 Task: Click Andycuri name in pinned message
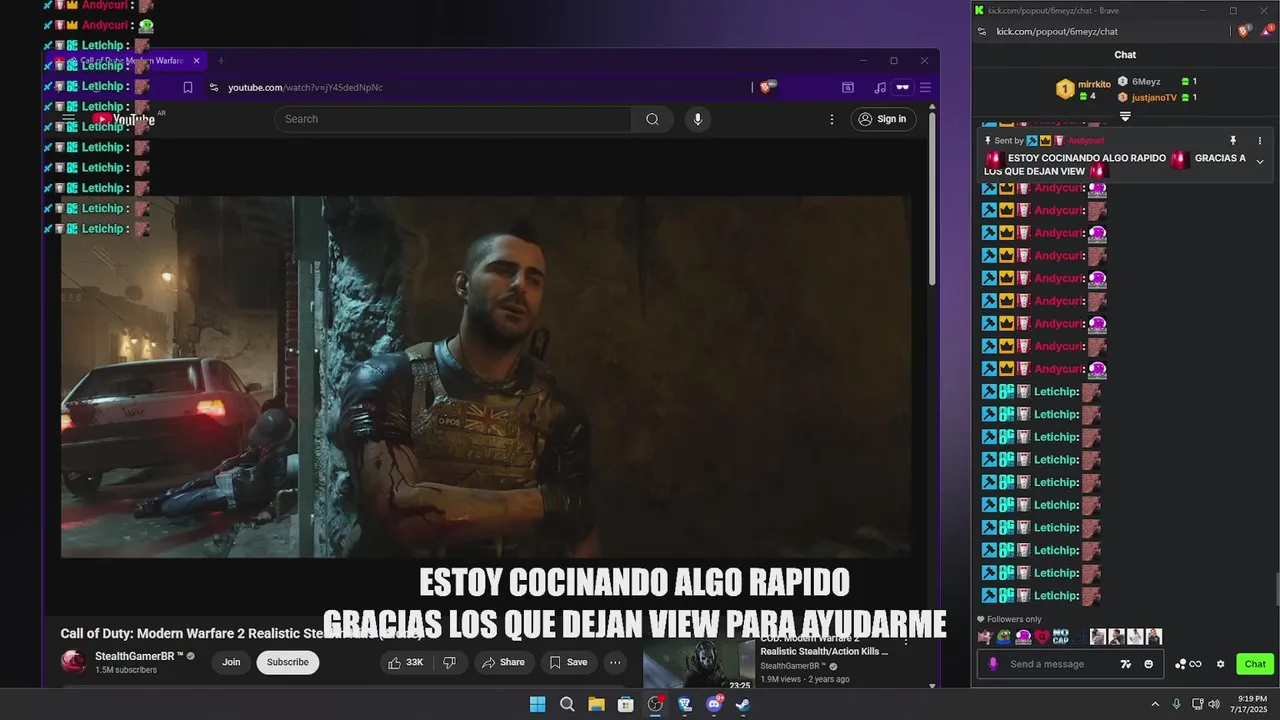coord(1086,141)
